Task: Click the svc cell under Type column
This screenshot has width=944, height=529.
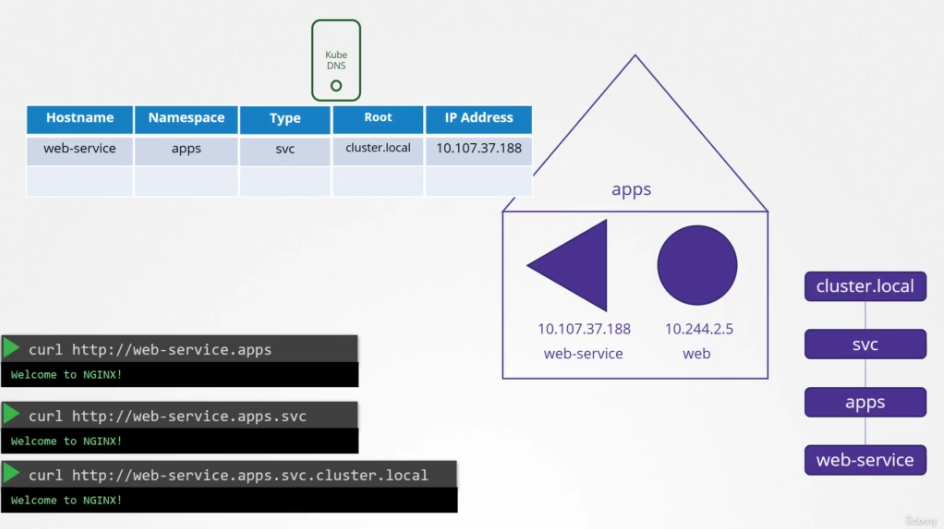Action: coord(285,149)
